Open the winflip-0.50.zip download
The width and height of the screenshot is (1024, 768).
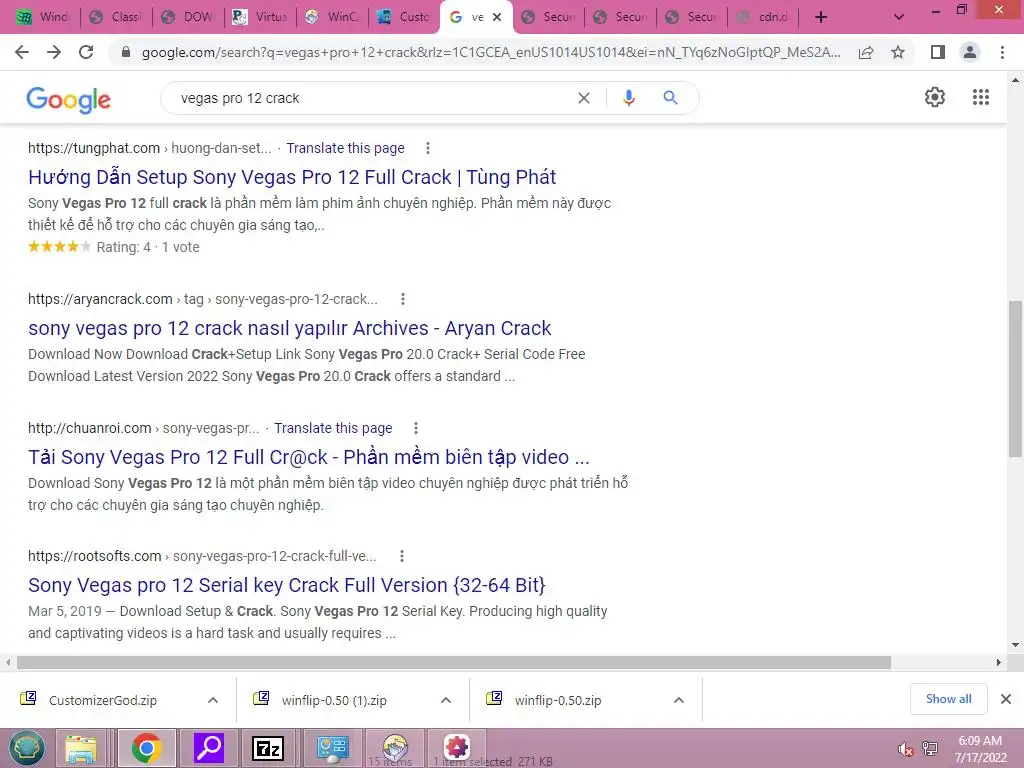click(x=558, y=700)
